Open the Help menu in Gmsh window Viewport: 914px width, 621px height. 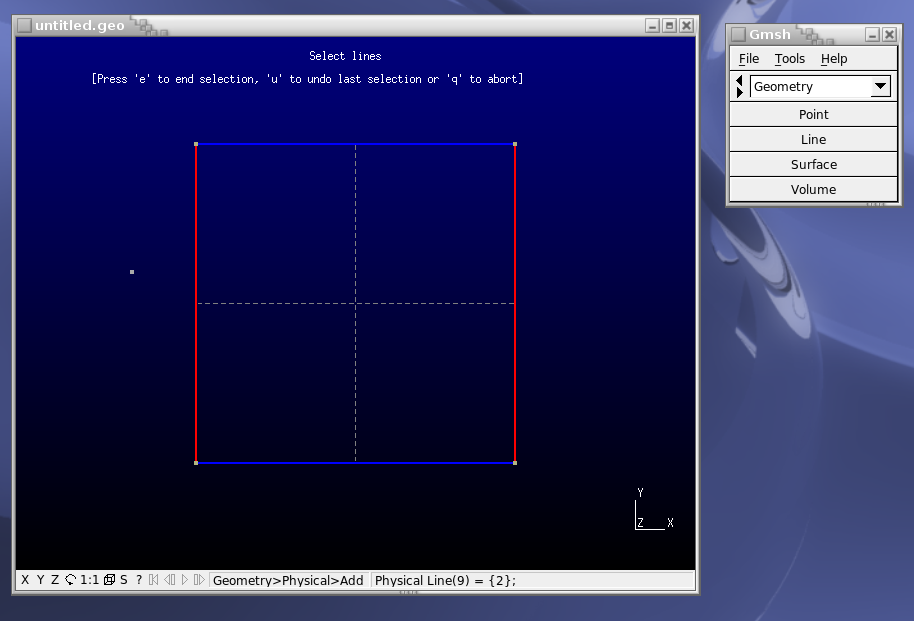click(834, 59)
